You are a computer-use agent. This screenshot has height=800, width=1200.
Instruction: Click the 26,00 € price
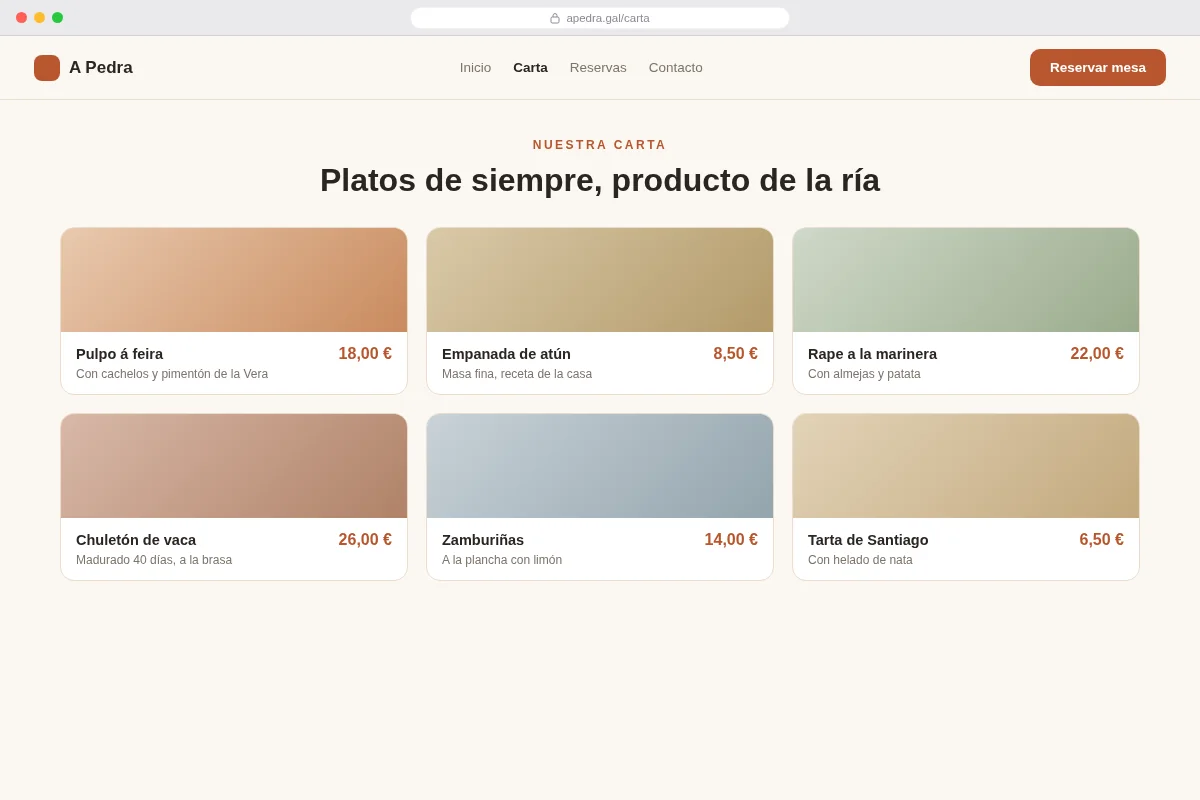[365, 540]
